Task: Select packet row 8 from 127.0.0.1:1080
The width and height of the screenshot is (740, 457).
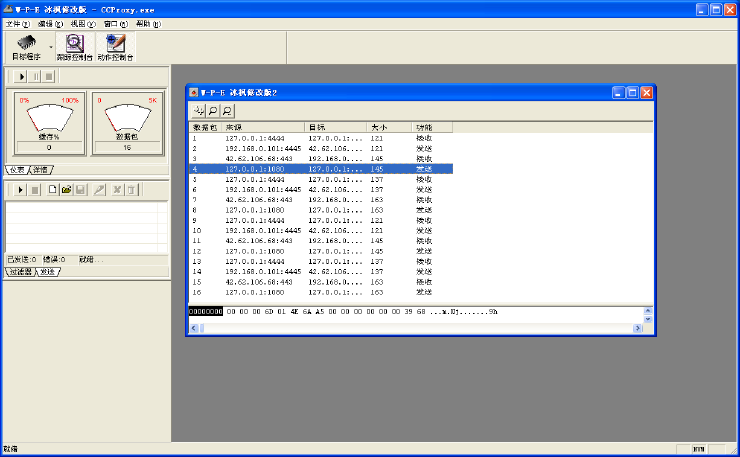Action: (x=321, y=210)
